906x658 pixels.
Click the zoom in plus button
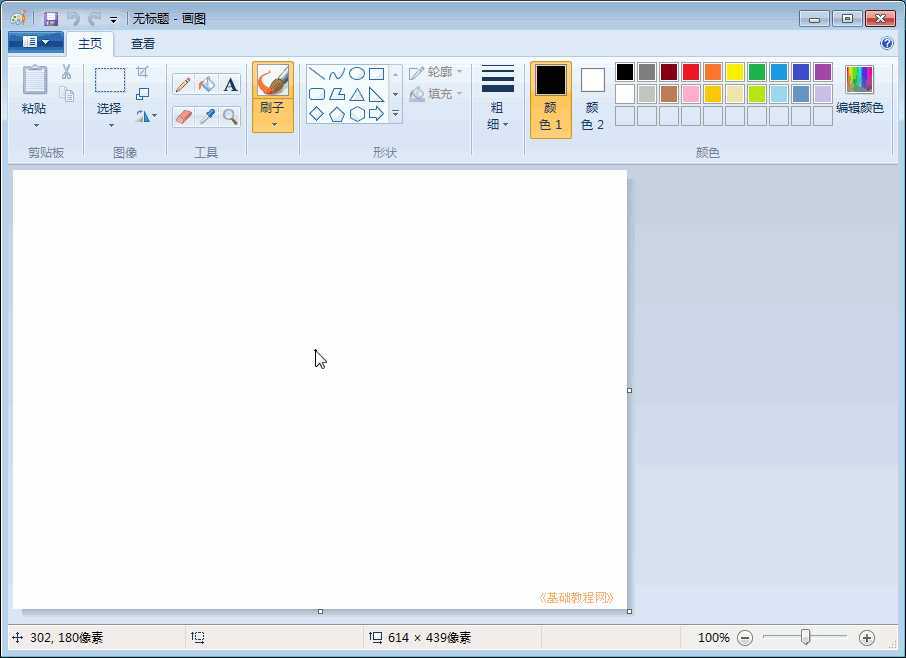click(x=867, y=637)
